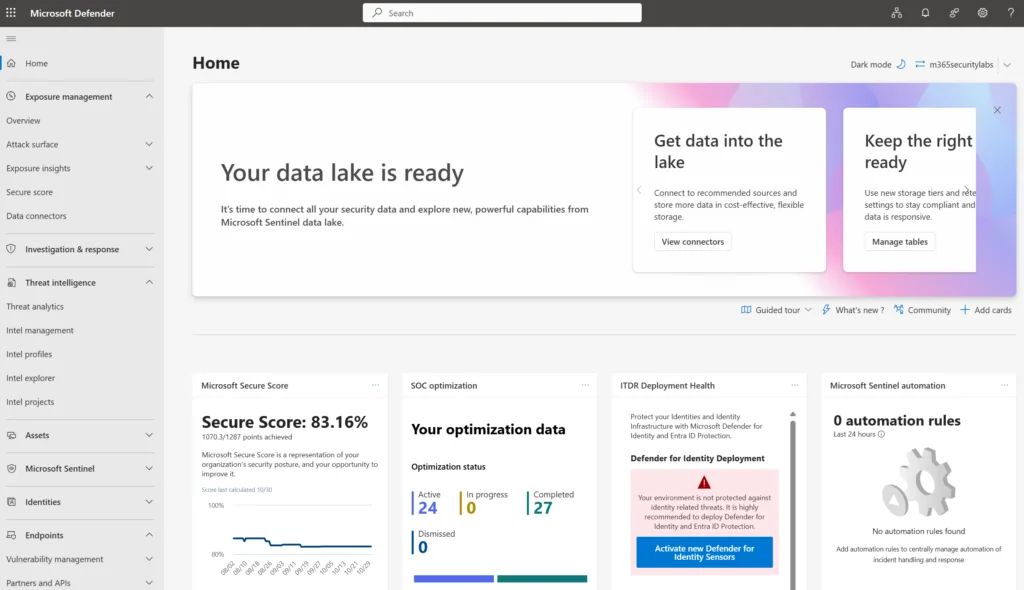Screen dimensions: 1024x590
Task: Expand the Identities section
Action: coord(149,502)
